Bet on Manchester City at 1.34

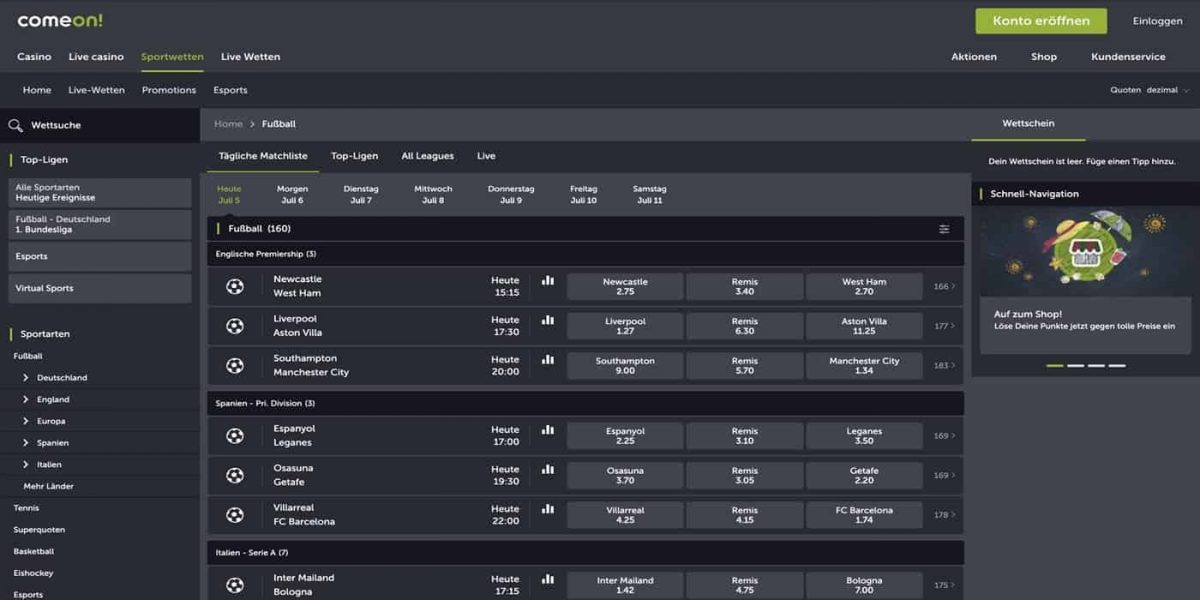coord(864,366)
